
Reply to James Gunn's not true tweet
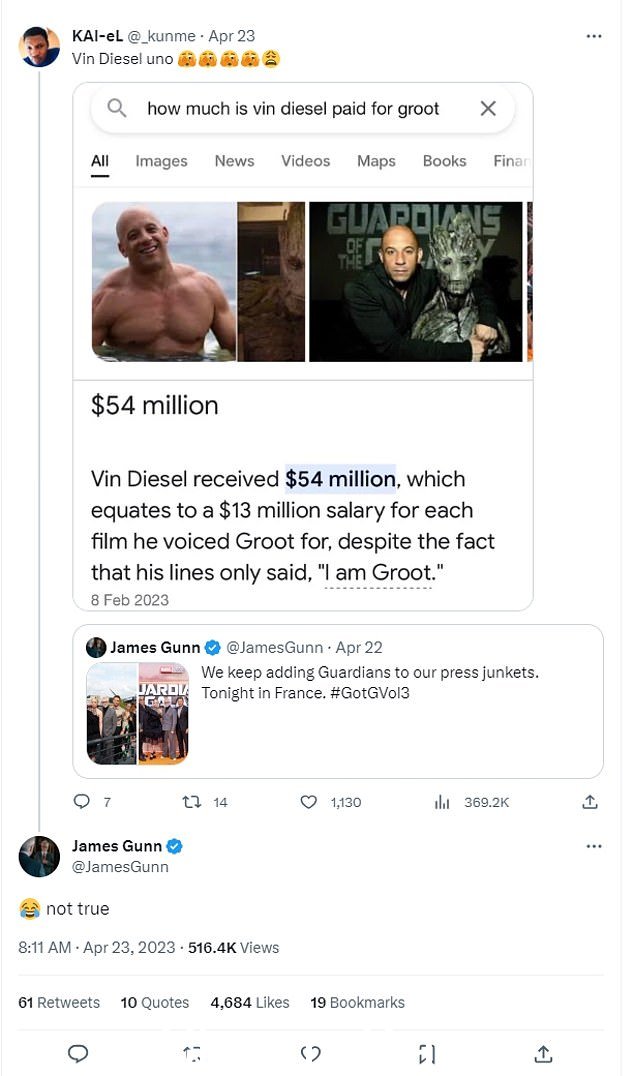click(78, 1053)
